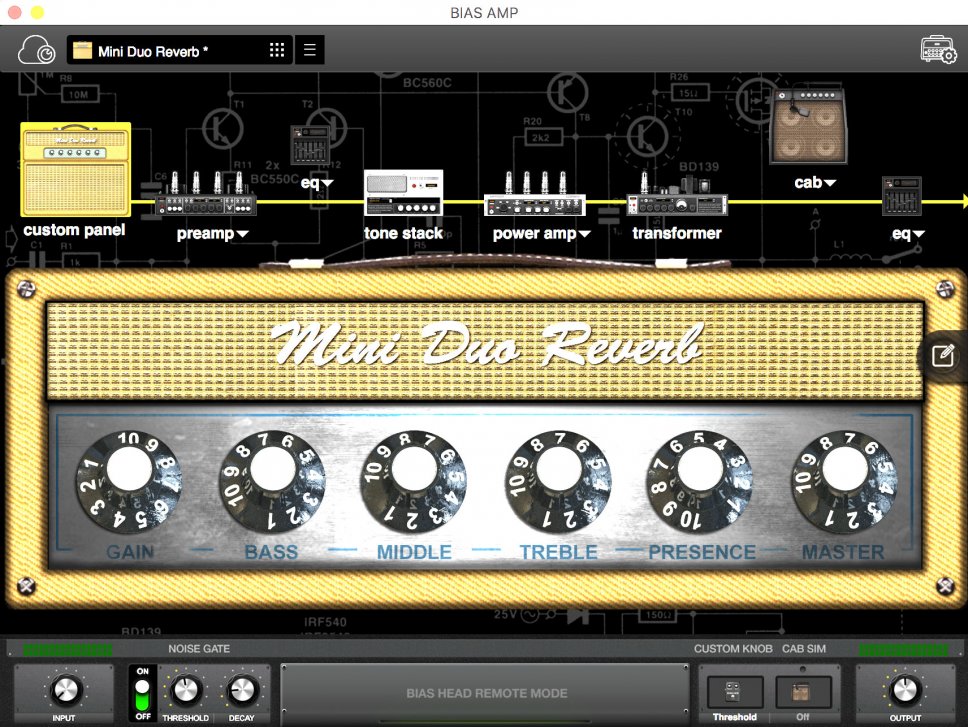The image size is (968, 727).
Task: Select the tone stack module
Action: pyautogui.click(x=403, y=193)
